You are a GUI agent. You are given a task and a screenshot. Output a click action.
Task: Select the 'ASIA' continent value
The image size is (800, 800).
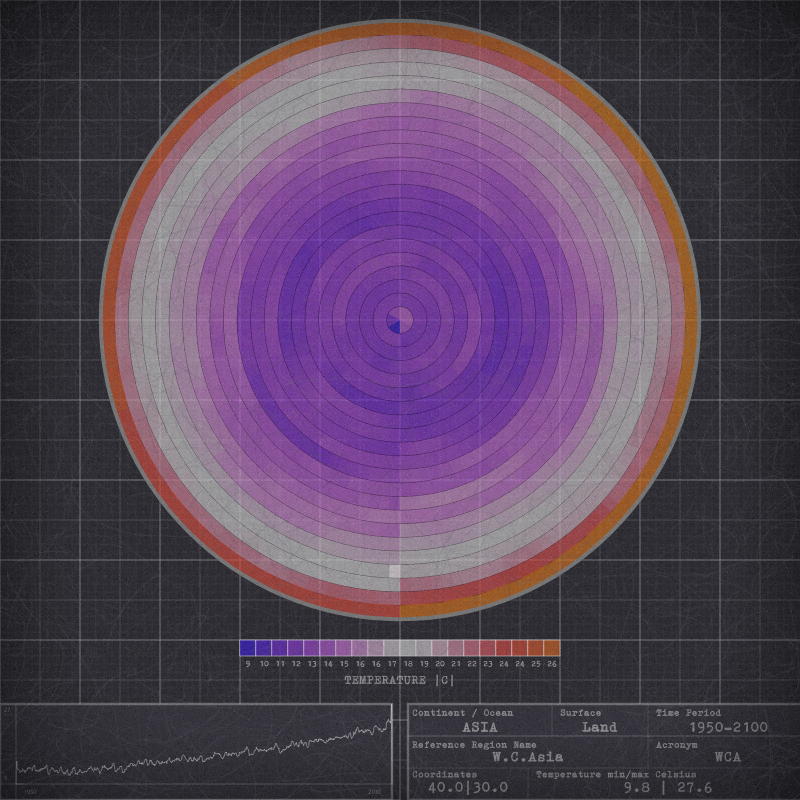point(480,727)
